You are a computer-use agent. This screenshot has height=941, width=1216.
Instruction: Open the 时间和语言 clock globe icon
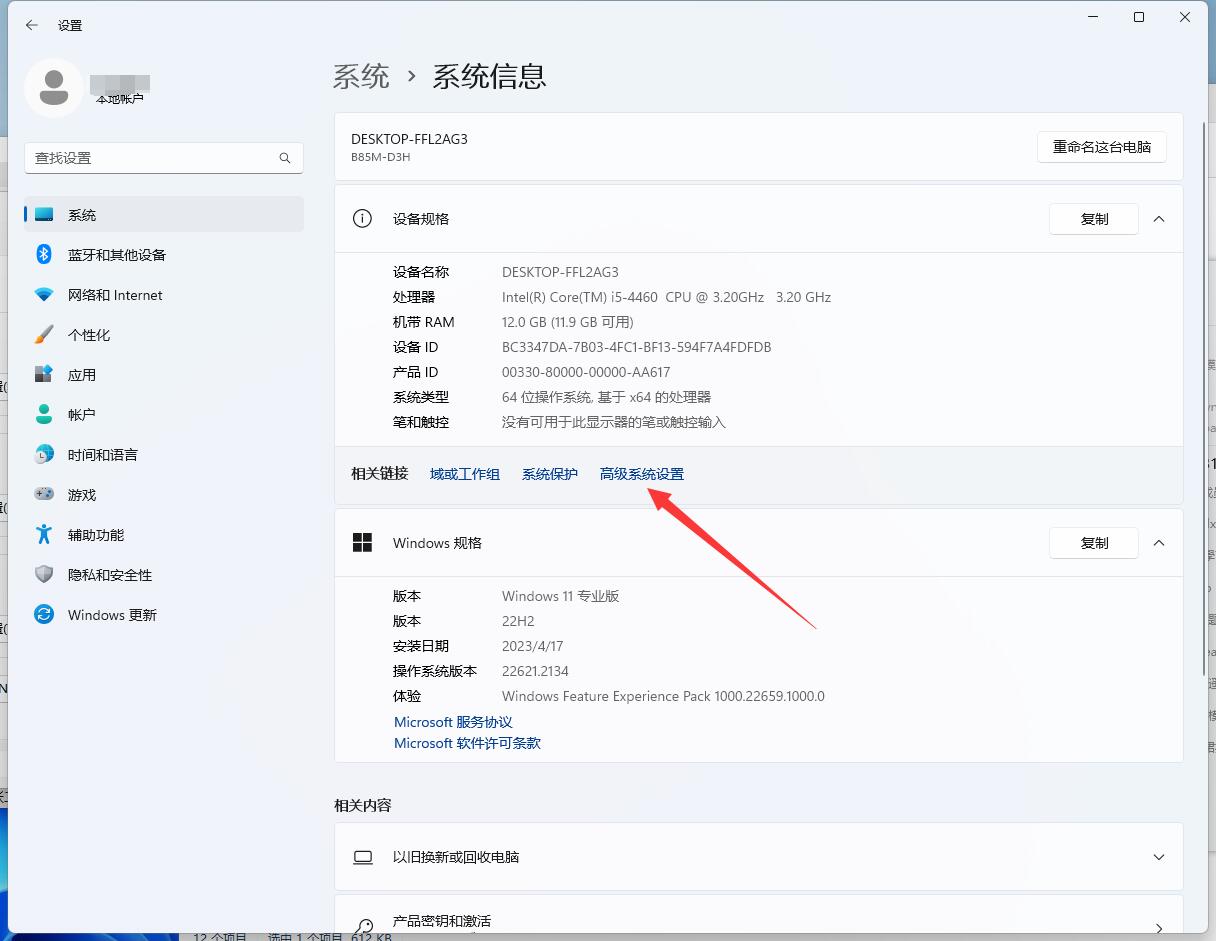44,455
